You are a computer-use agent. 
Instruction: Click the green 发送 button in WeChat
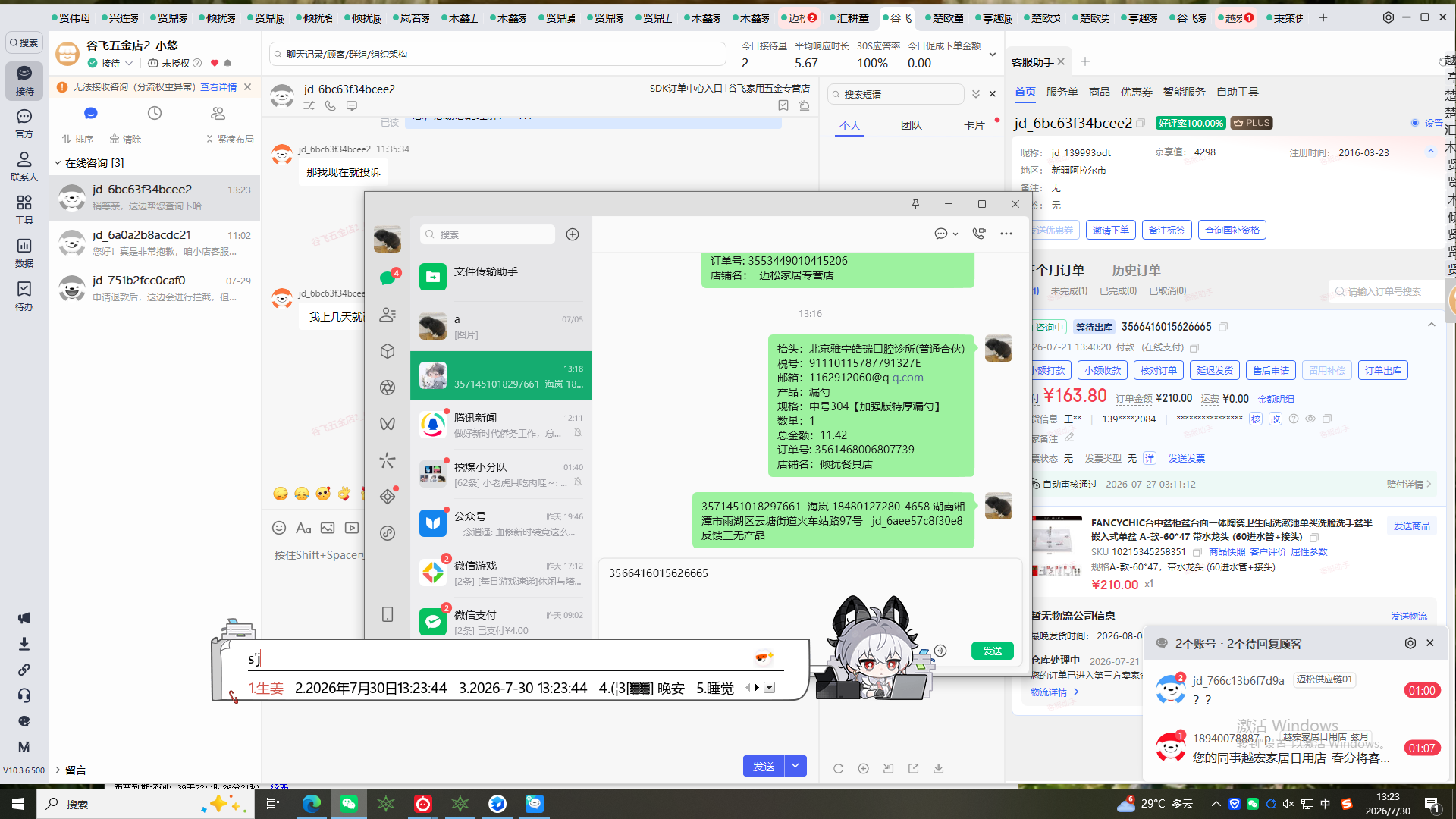pos(993,651)
